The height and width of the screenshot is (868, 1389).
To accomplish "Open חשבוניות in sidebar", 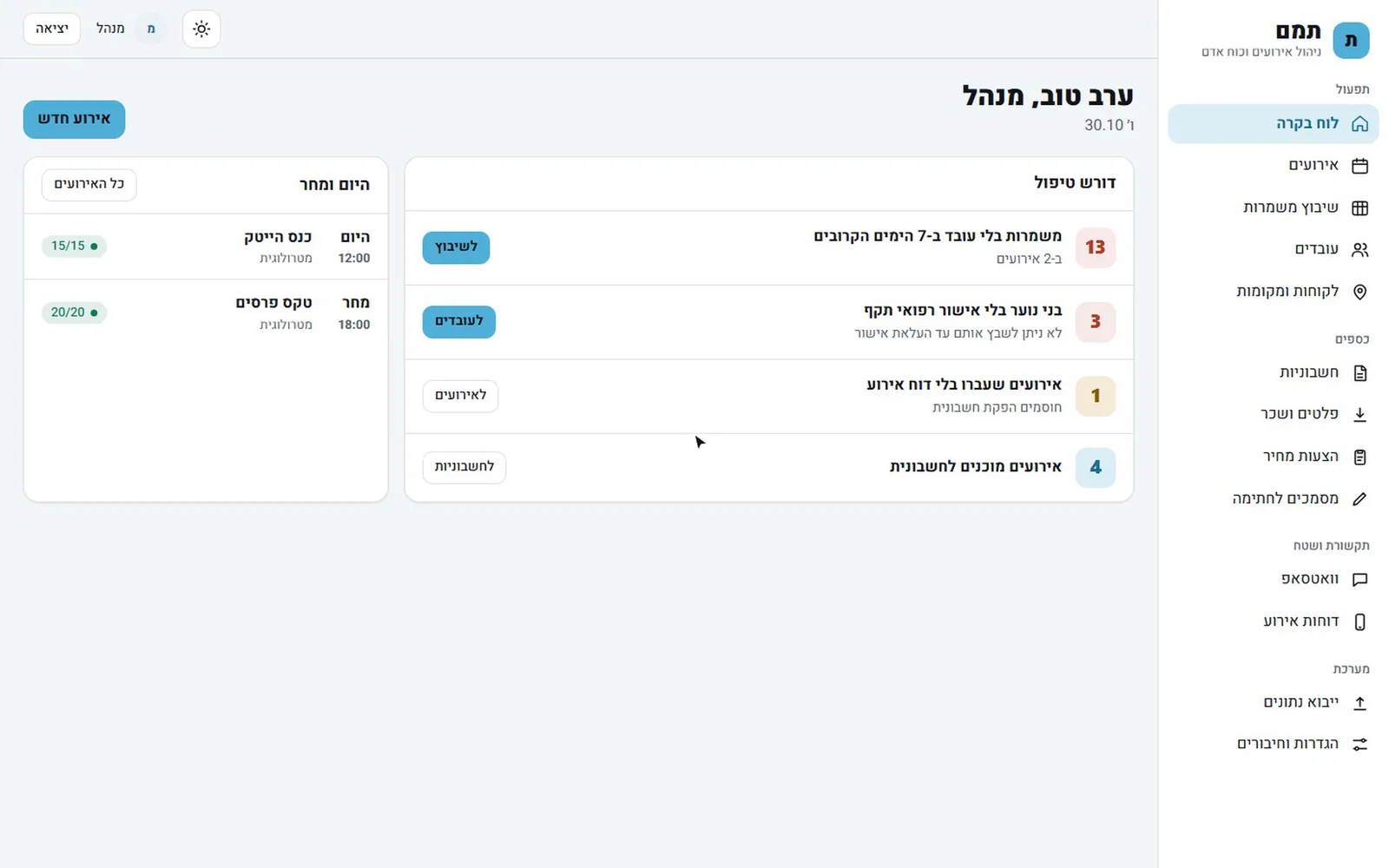I will (1273, 373).
